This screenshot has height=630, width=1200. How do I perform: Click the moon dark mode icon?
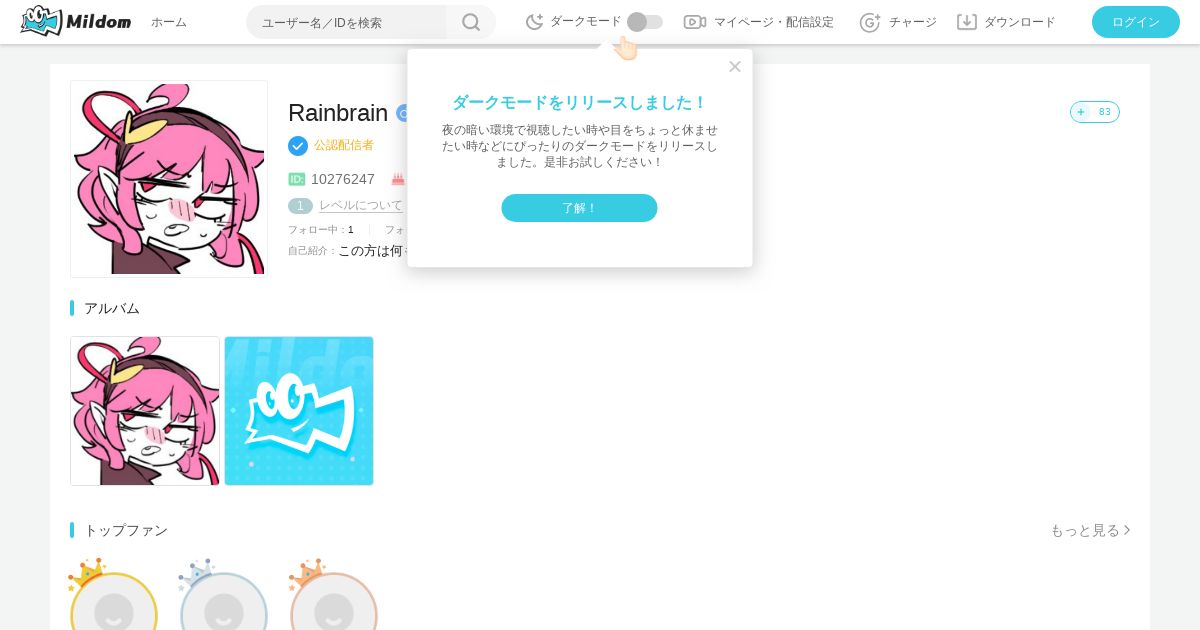coord(535,22)
